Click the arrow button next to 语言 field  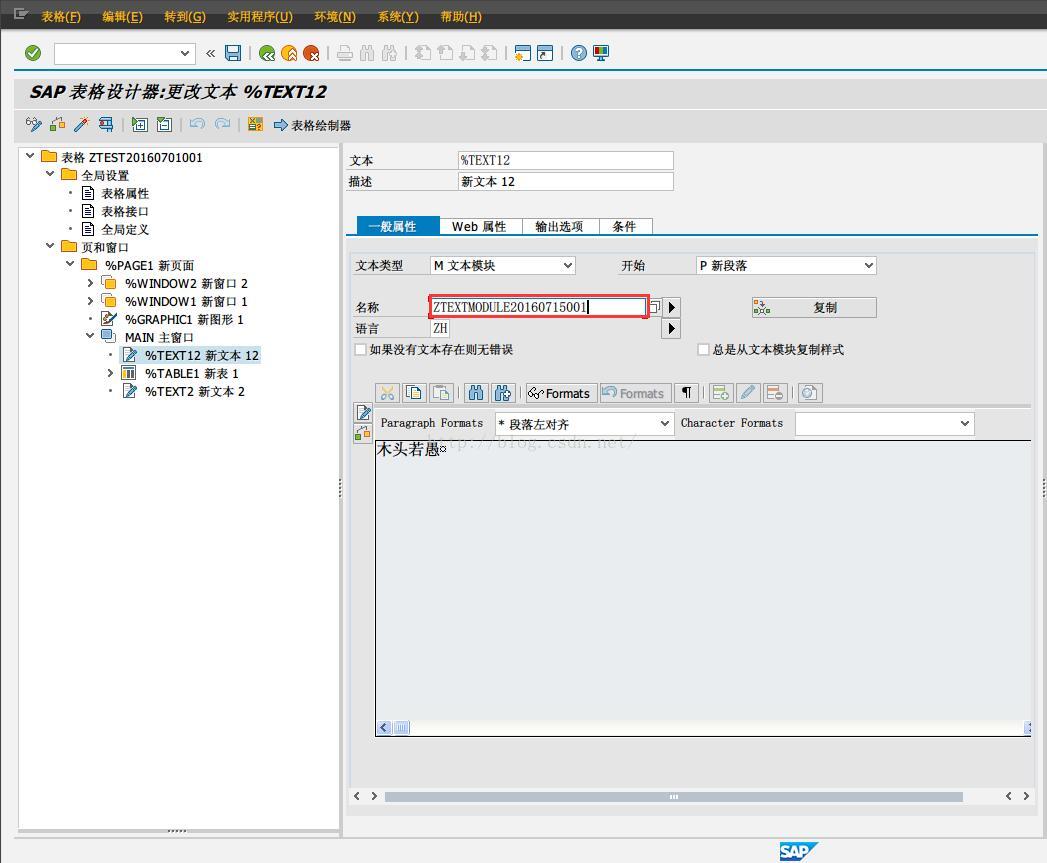pos(671,329)
